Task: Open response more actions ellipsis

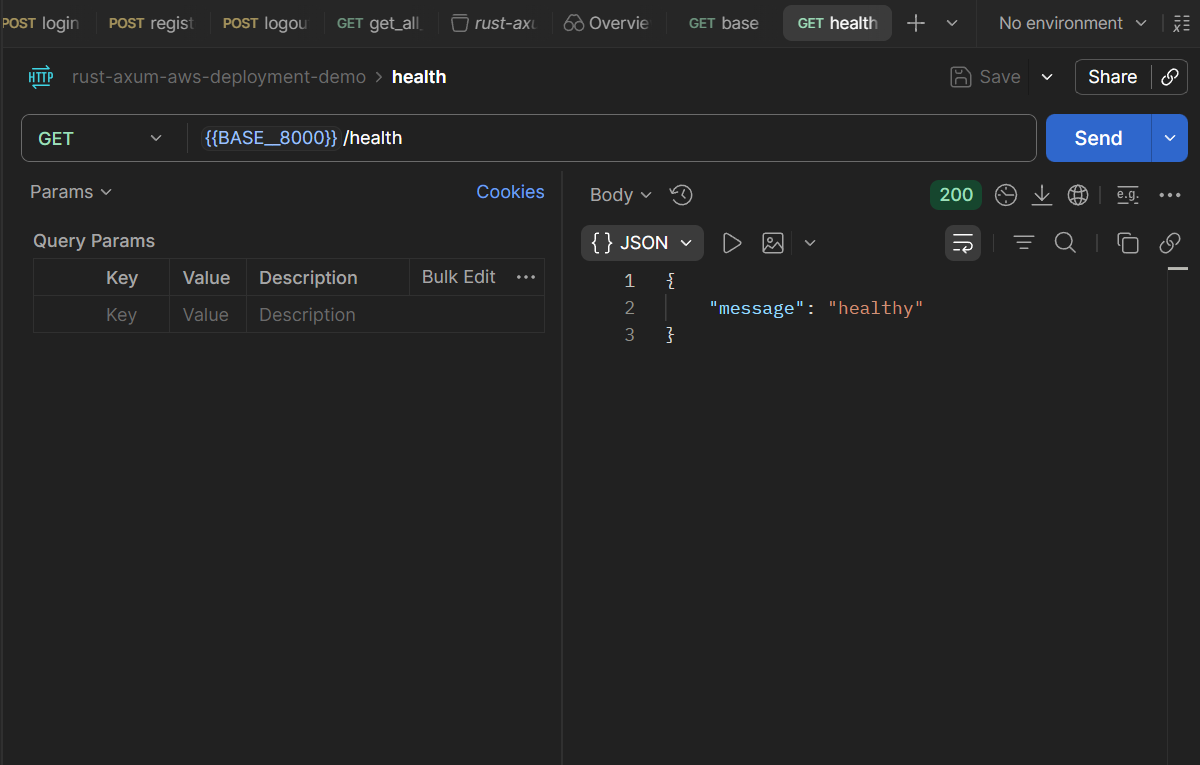Action: pos(1170,195)
